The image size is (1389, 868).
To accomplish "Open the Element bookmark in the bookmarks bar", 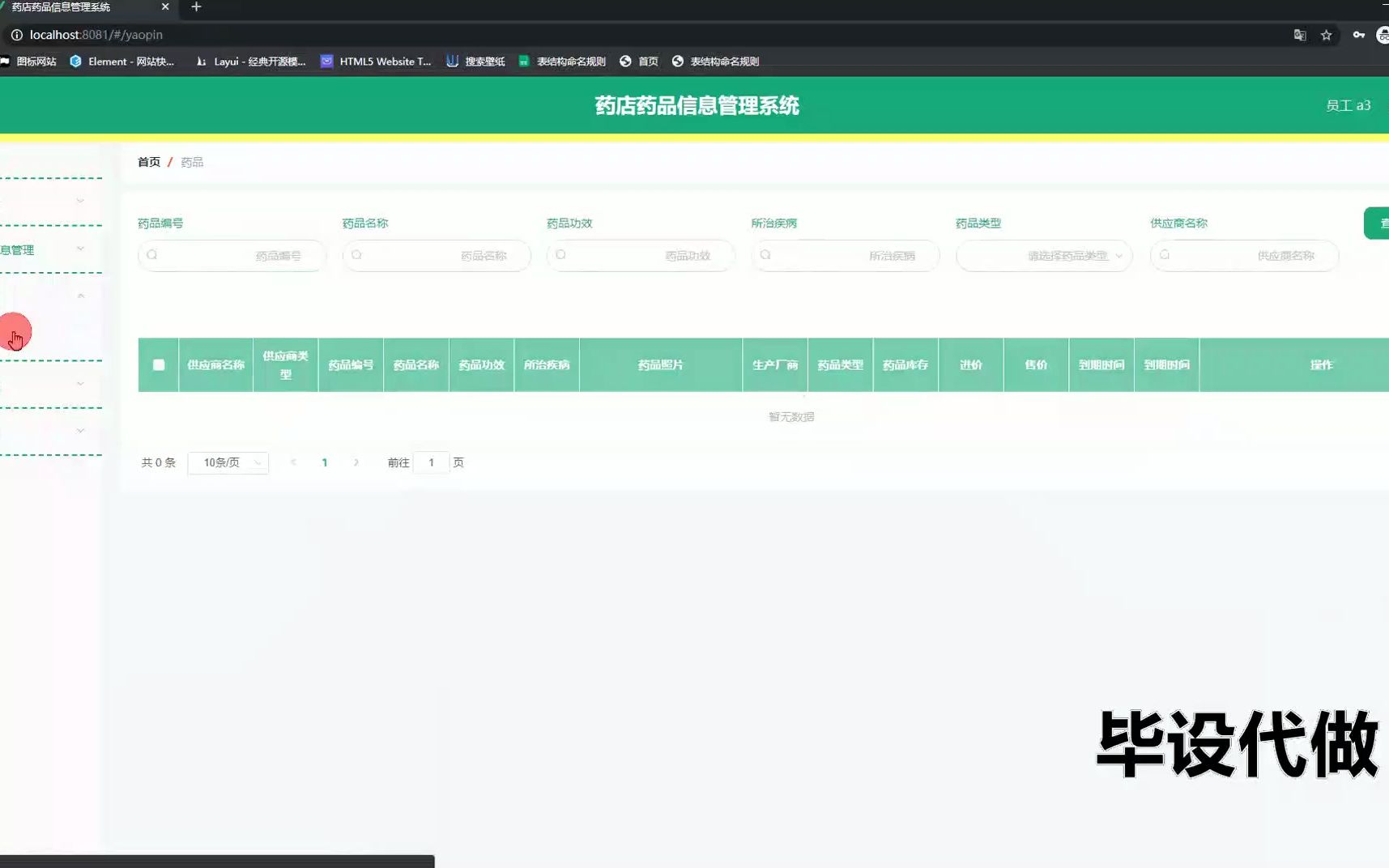I will (123, 61).
